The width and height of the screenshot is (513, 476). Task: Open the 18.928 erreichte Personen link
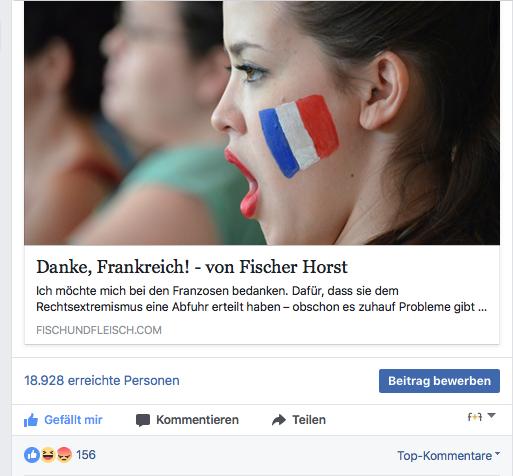[x=102, y=380]
